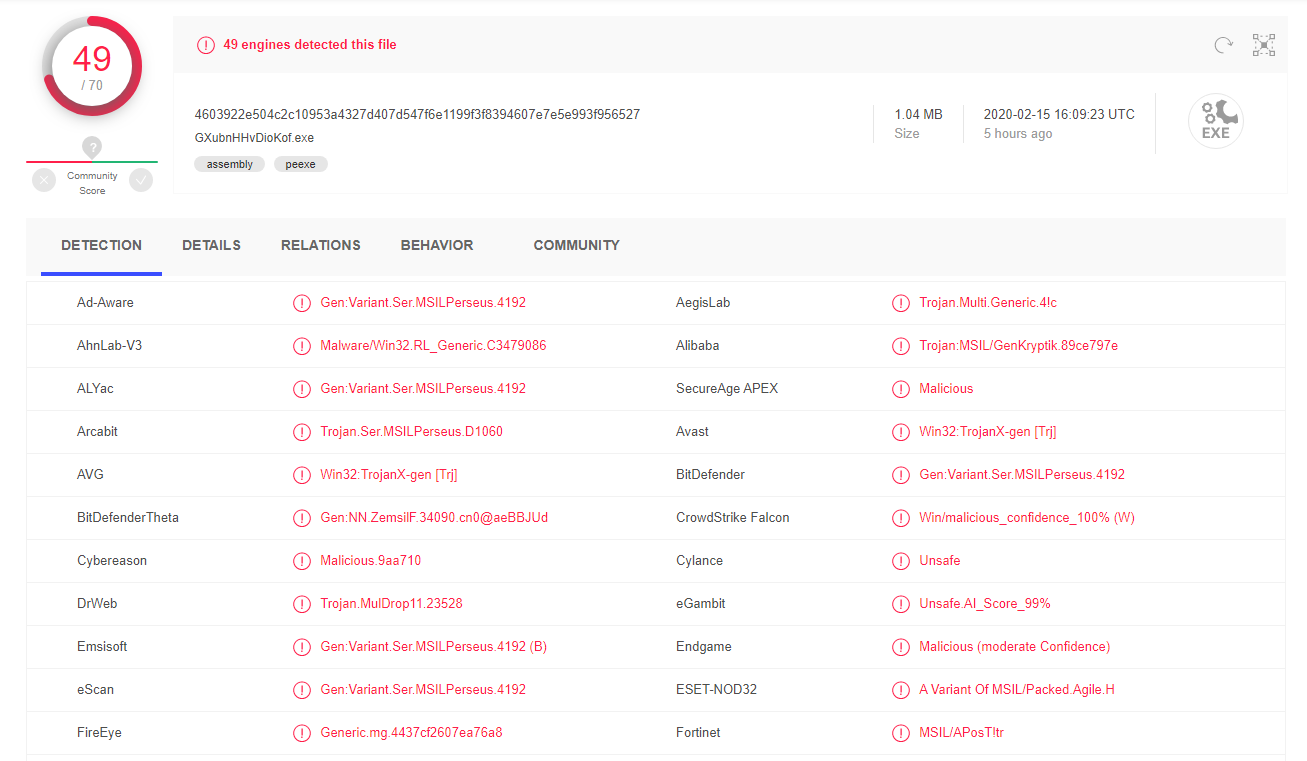Click the alert icon in the eGambit row
The height and width of the screenshot is (761, 1307).
click(x=901, y=604)
